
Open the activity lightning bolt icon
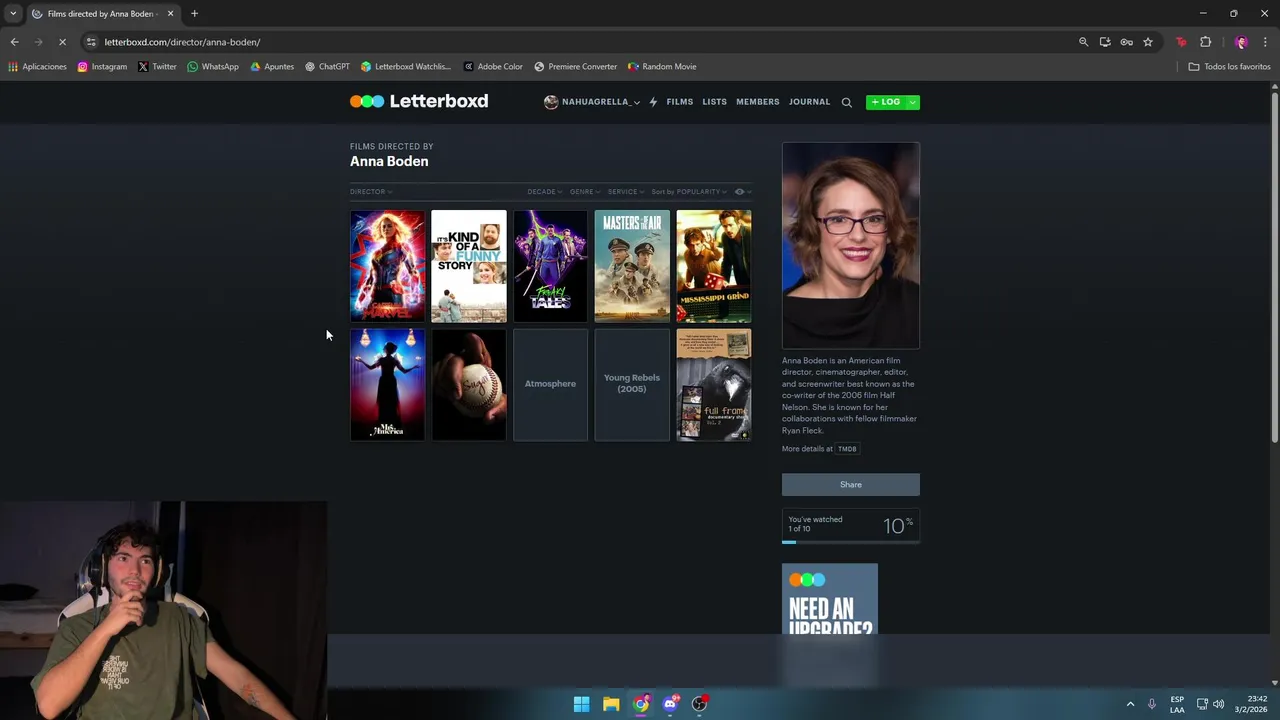[653, 102]
